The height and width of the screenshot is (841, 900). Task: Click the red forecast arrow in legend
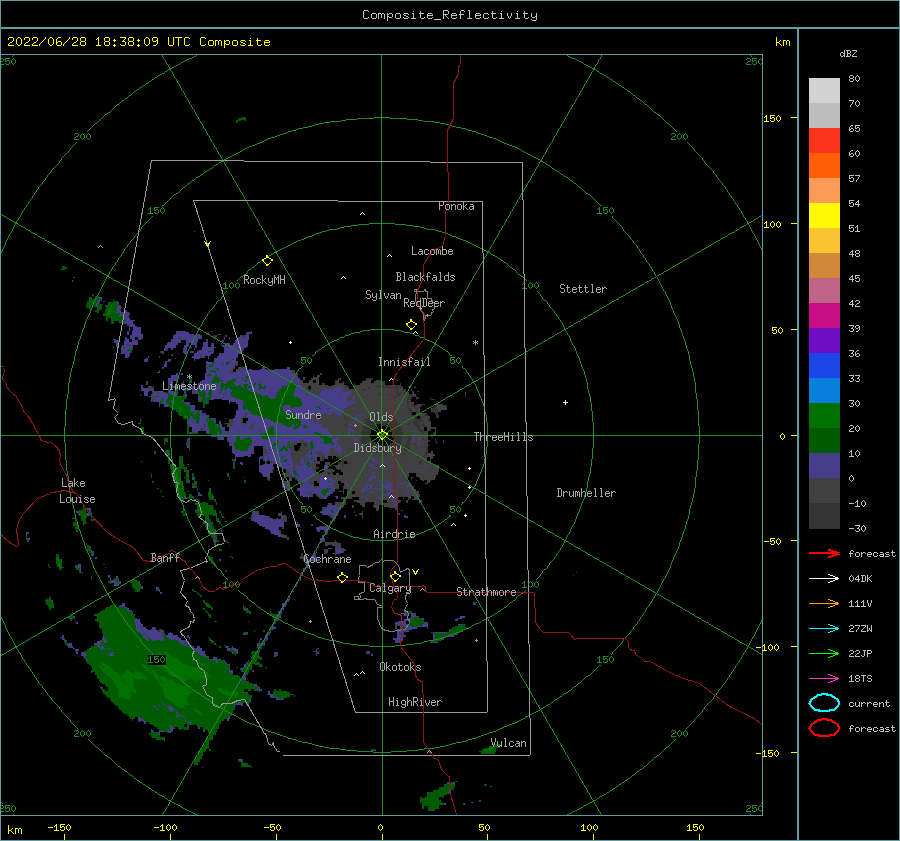(x=824, y=553)
